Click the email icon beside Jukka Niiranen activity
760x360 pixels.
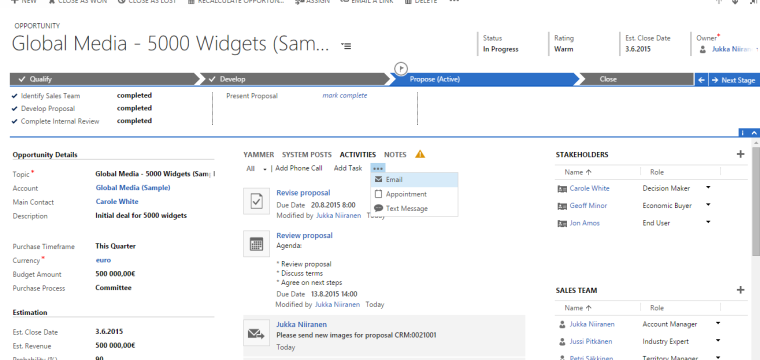click(256, 333)
